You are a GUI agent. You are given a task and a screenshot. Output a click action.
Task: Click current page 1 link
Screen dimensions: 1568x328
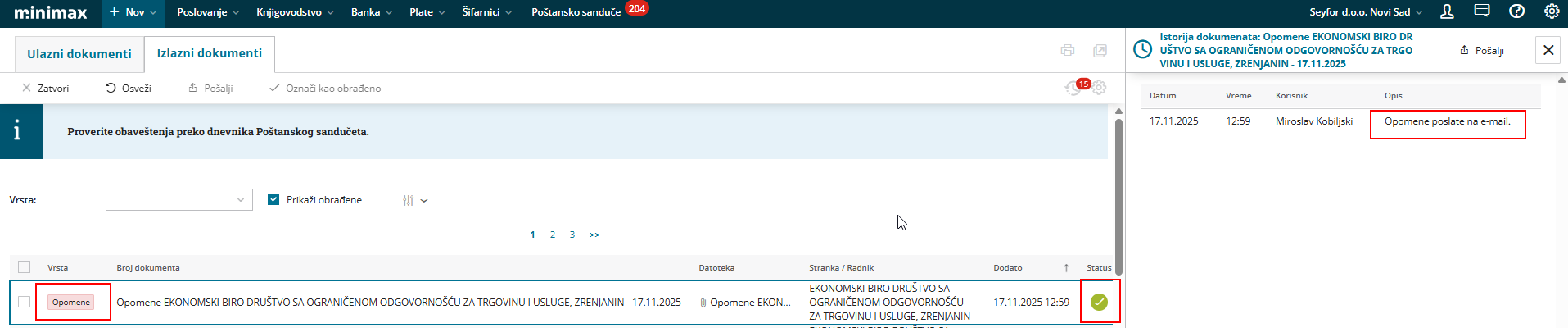[533, 235]
